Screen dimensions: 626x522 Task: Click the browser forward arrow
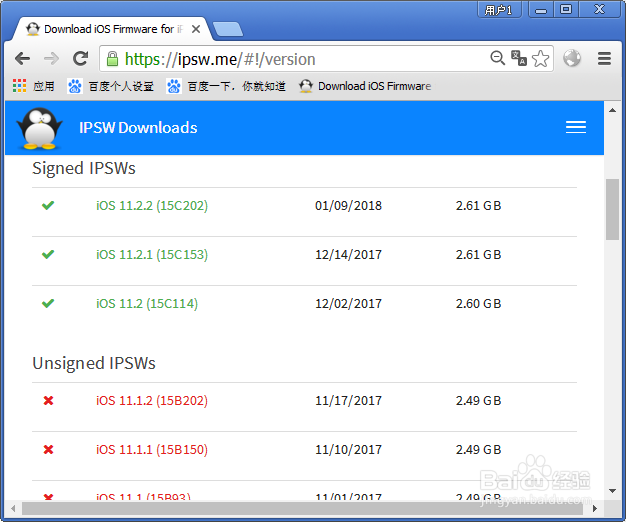pyautogui.click(x=51, y=59)
